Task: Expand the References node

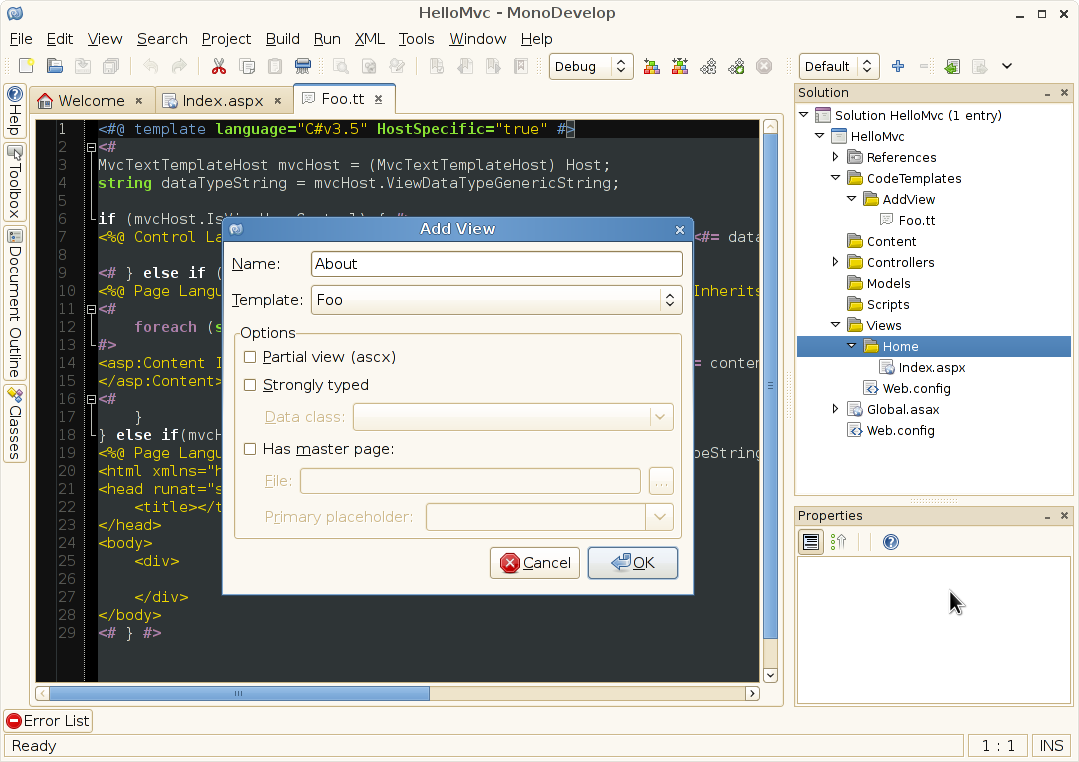Action: coord(835,157)
